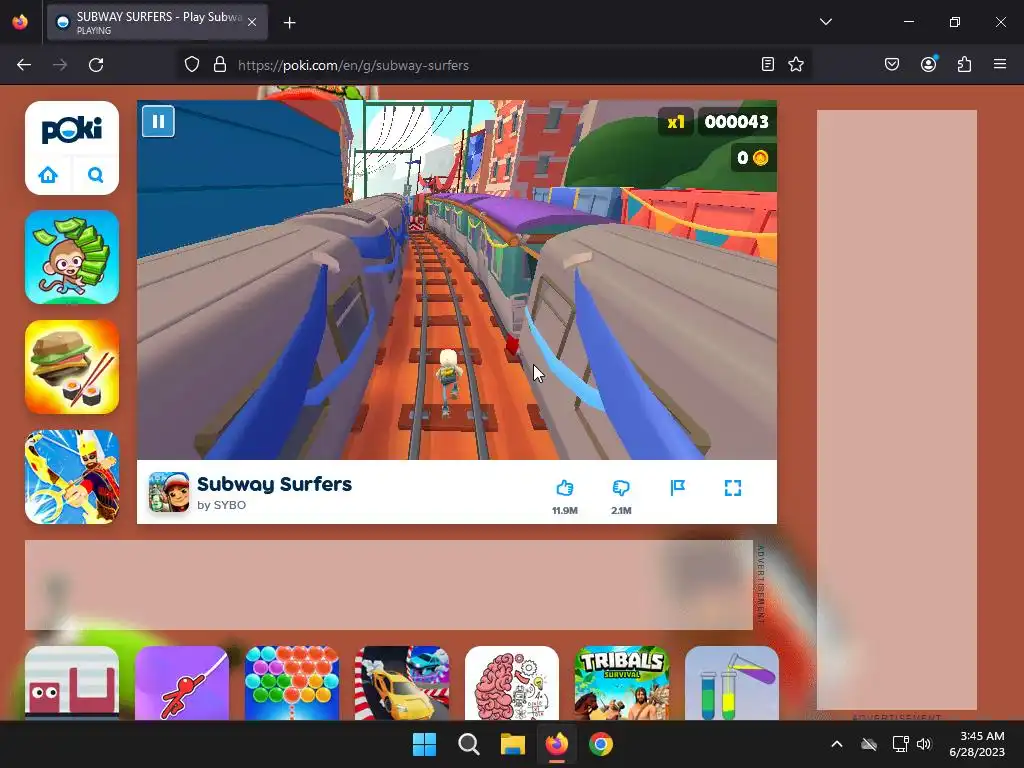Click the cloud sync tray icon

coord(869,744)
